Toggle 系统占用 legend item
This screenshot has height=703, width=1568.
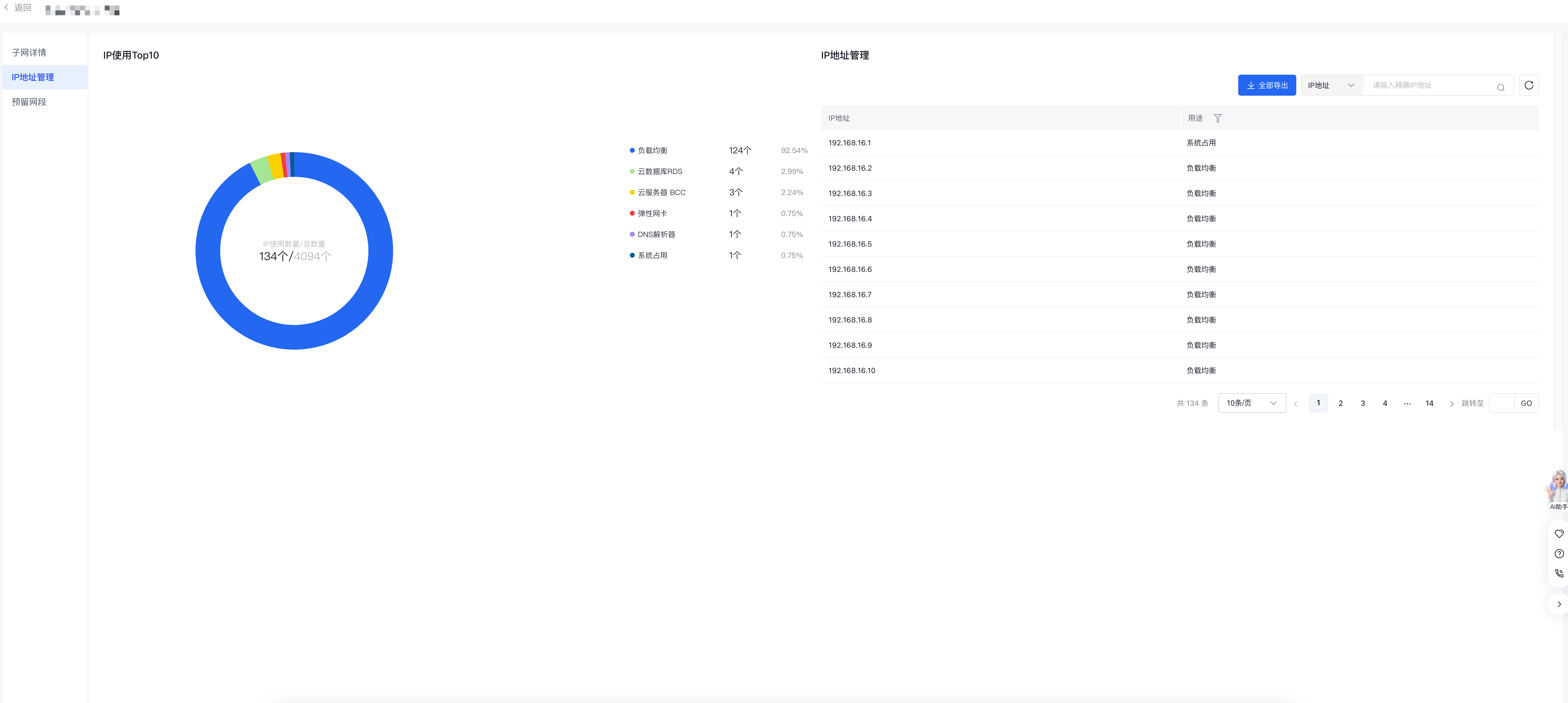648,256
